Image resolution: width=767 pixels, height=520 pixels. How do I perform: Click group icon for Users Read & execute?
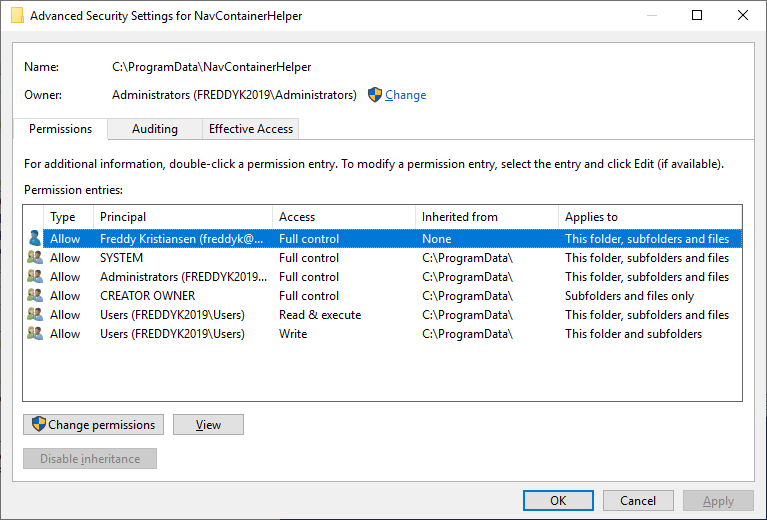(35, 315)
